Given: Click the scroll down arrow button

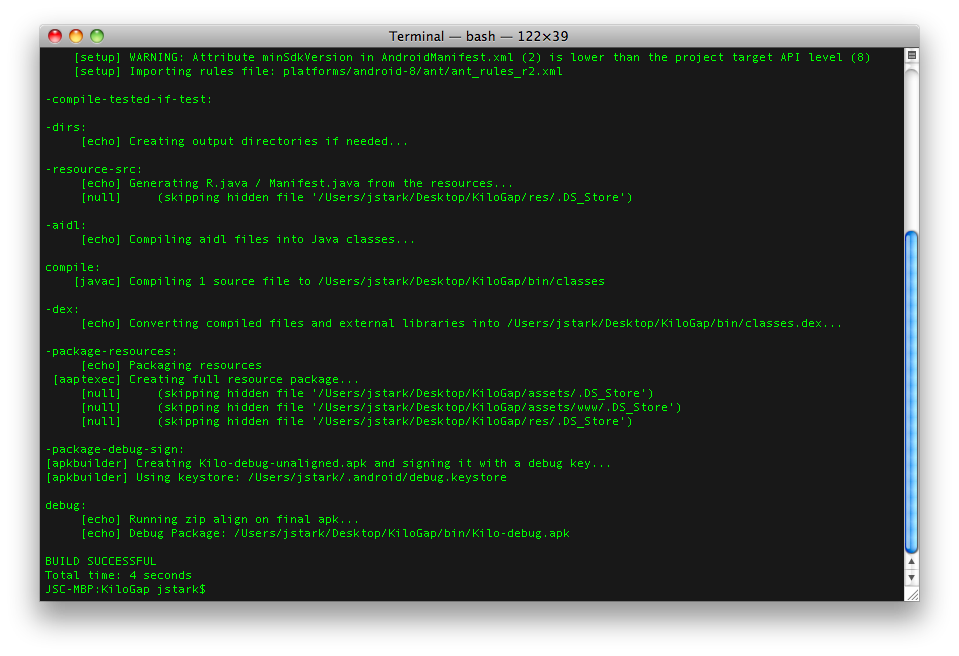Looking at the screenshot, I should click(x=910, y=577).
